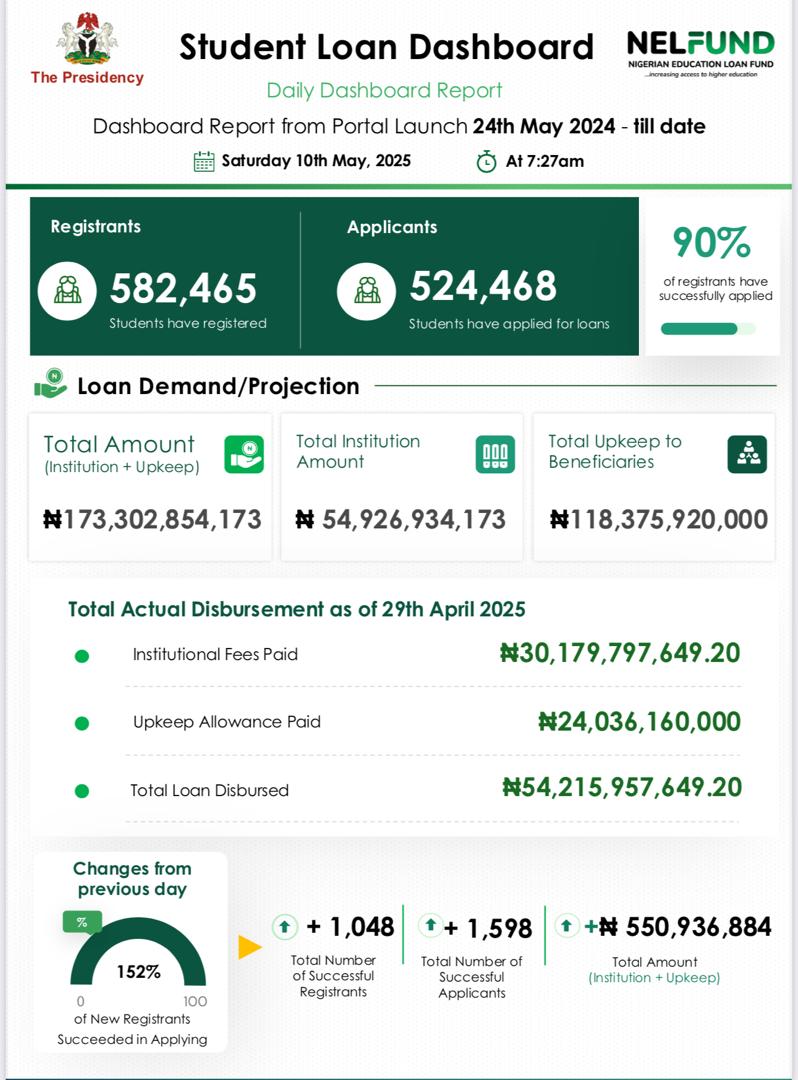Viewport: 798px width, 1080px height.
Task: Click the Daily Dashboard Report subtitle
Action: point(384,91)
